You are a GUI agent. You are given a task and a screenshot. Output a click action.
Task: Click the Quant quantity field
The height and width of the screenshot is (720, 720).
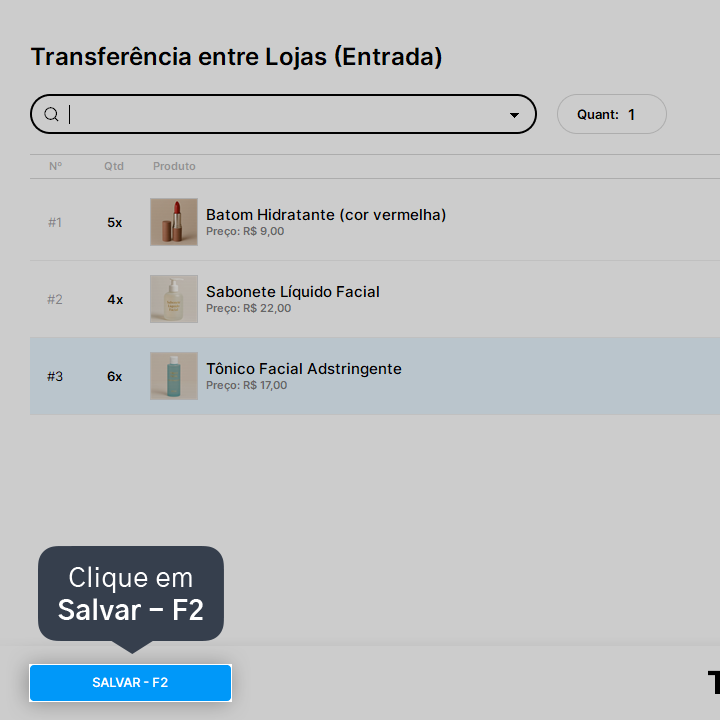click(x=612, y=114)
